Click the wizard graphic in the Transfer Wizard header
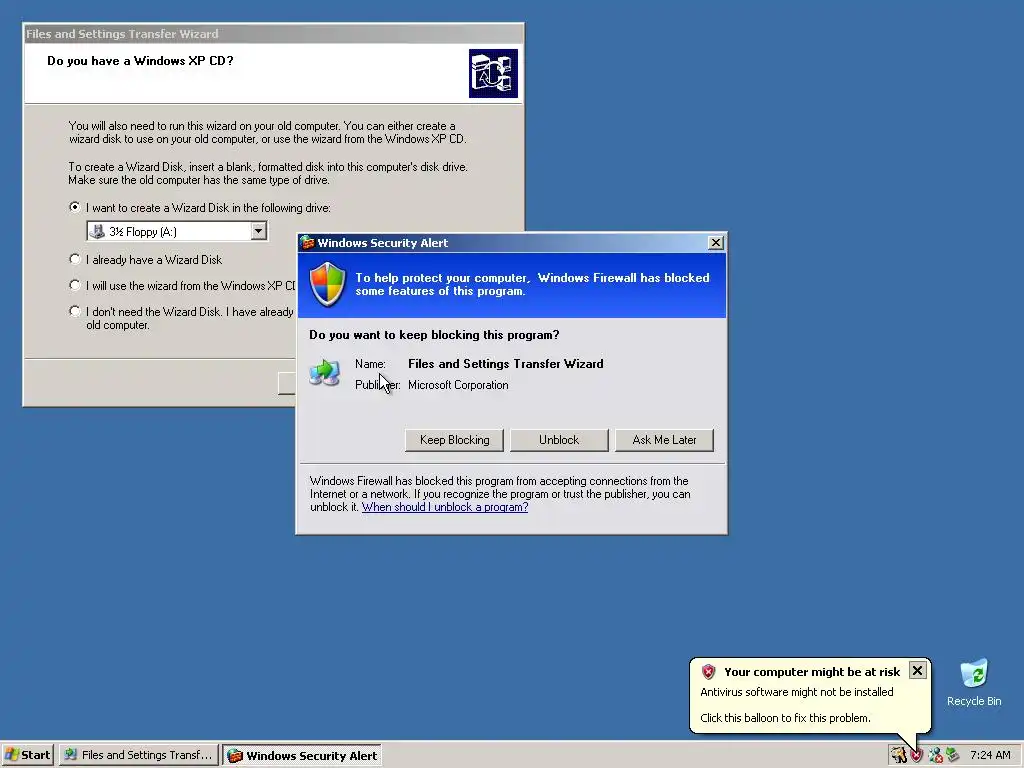The height and width of the screenshot is (768, 1024). coord(493,73)
